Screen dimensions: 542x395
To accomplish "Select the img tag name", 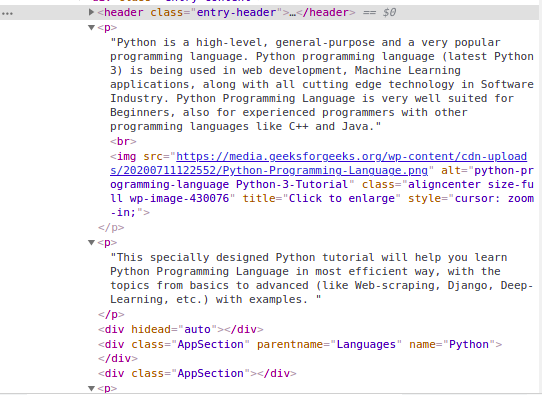I will pos(127,156).
